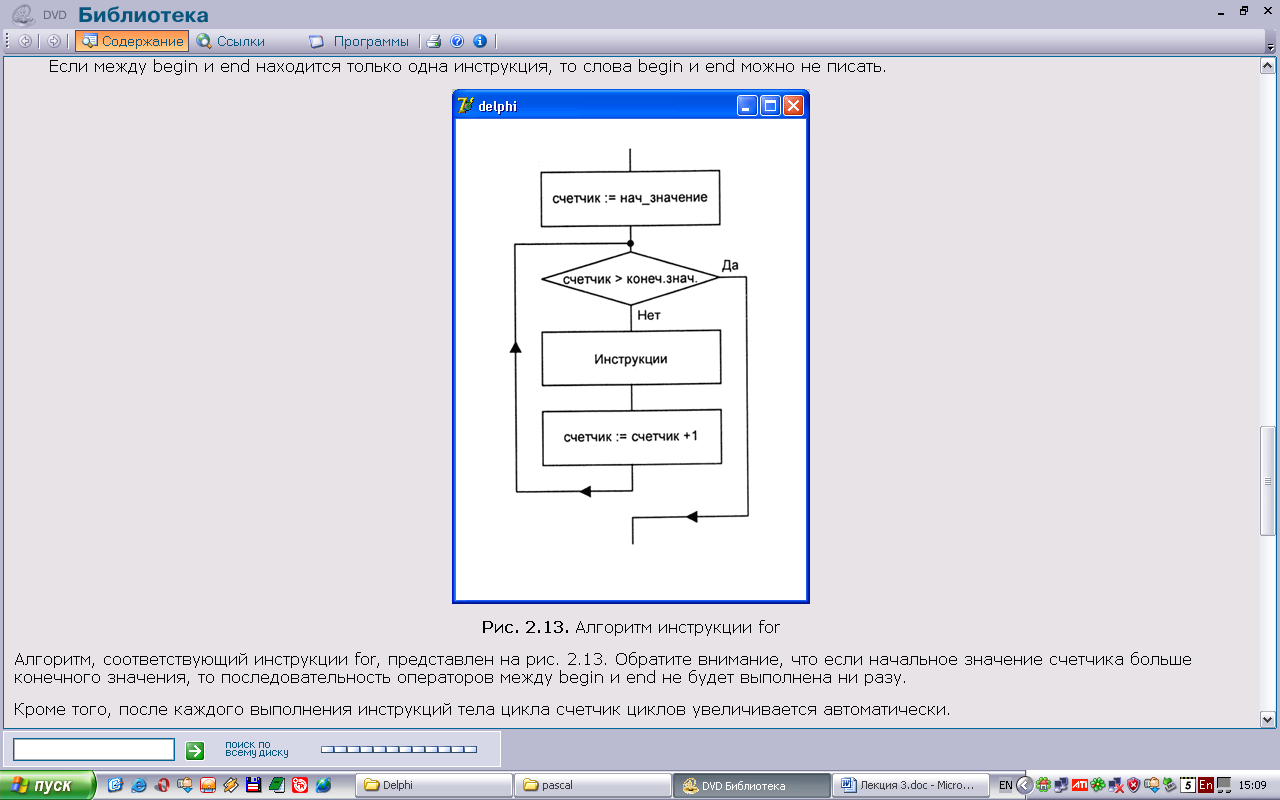This screenshot has height=800, width=1280.
Task: Switch to DVD Библиотека taskbar button
Action: point(751,785)
